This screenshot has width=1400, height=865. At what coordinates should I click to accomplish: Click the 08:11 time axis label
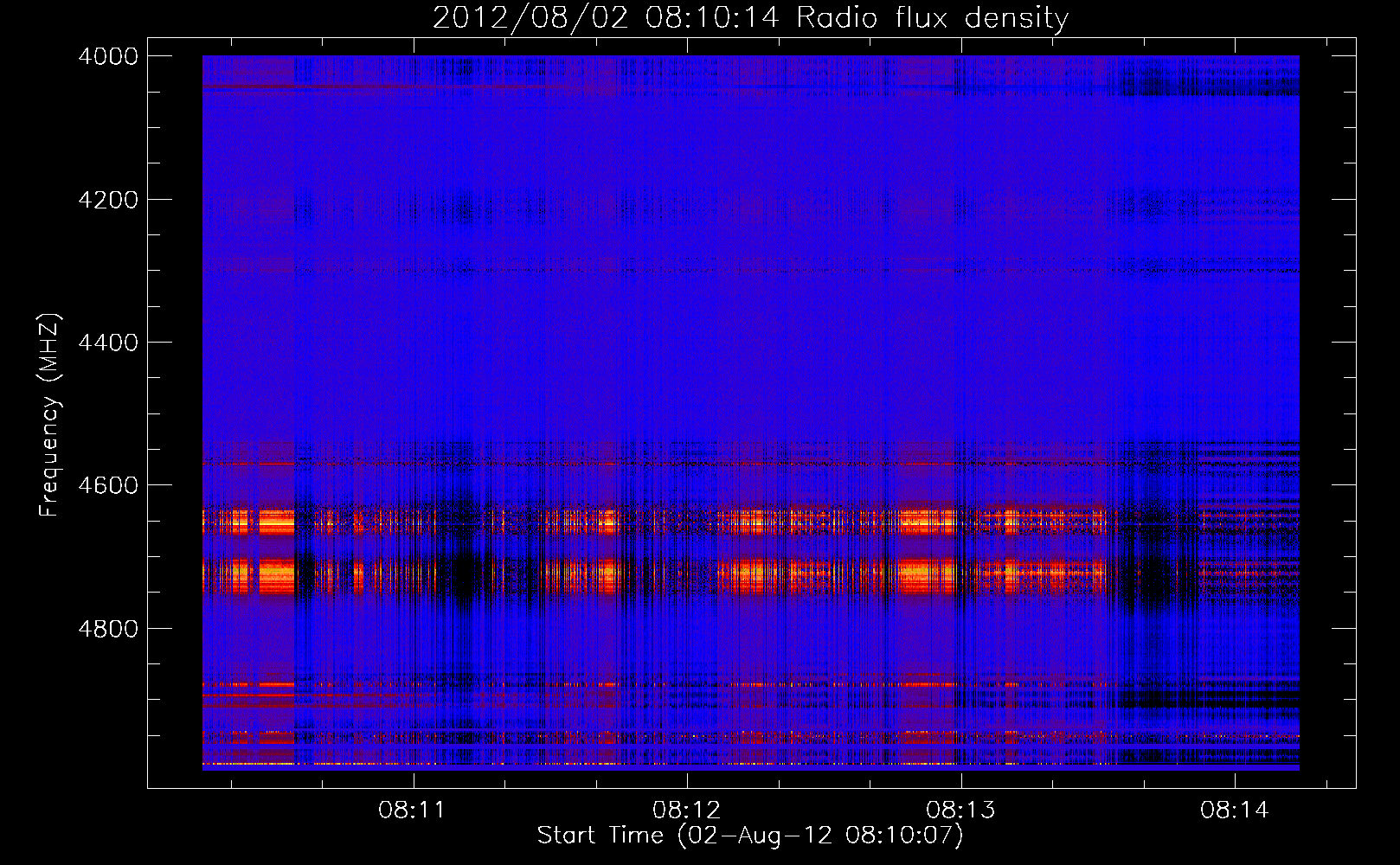[x=412, y=811]
